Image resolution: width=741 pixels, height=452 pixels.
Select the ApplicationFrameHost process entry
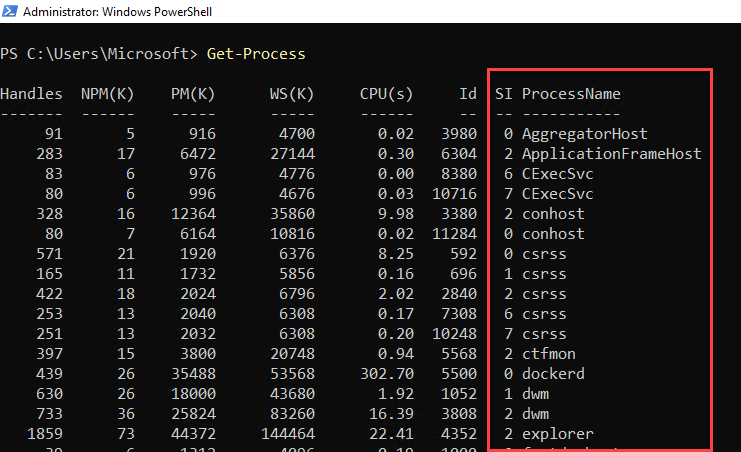pyautogui.click(x=611, y=154)
